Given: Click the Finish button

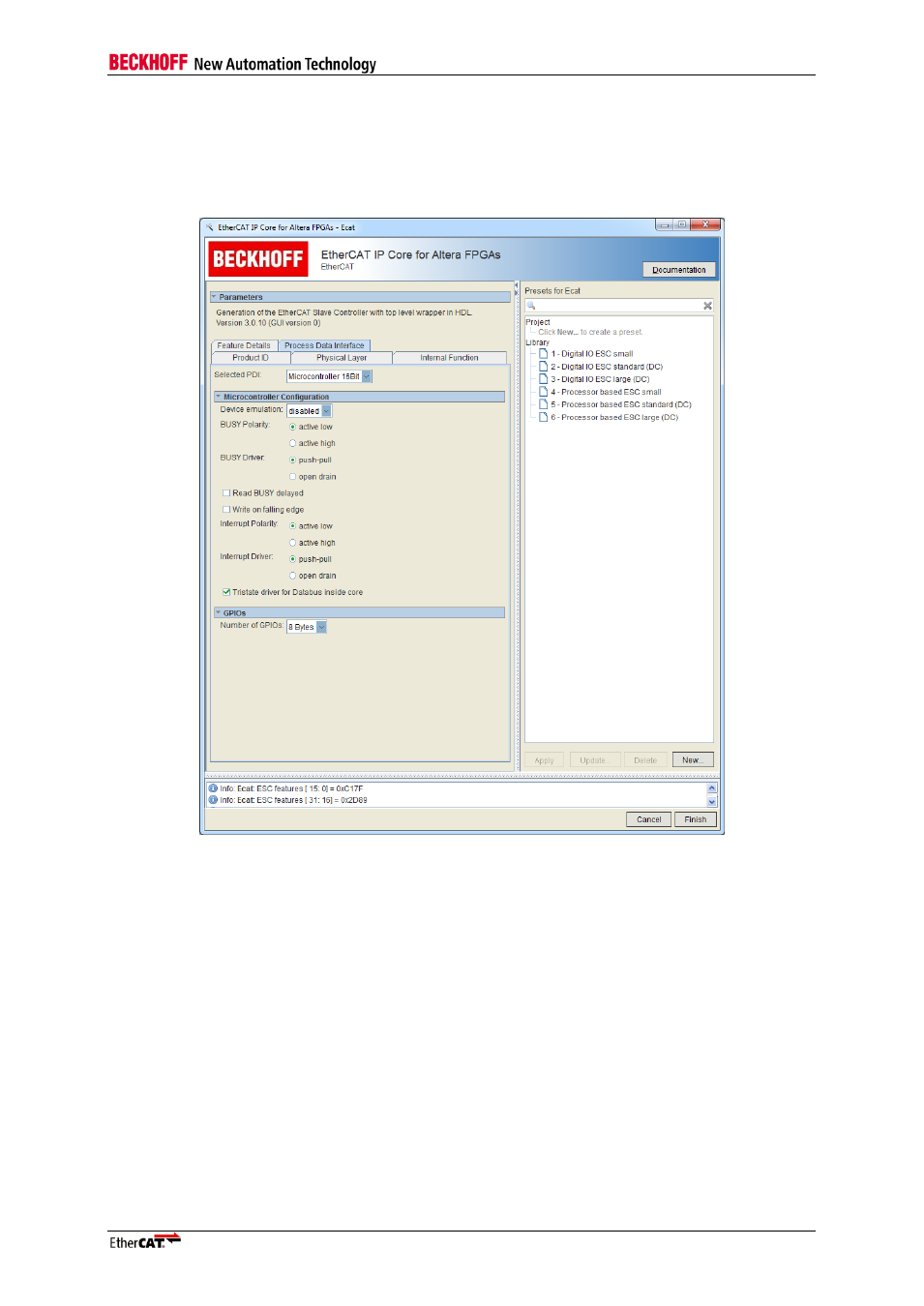Looking at the screenshot, I should 696,819.
